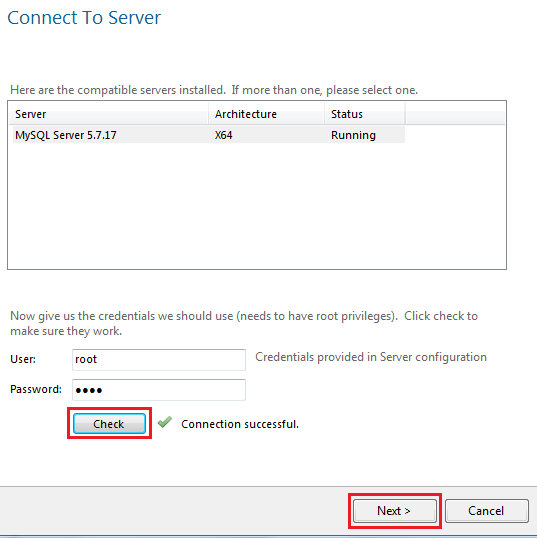The width and height of the screenshot is (537, 538).
Task: Click the Check button to test credentials
Action: (x=109, y=423)
